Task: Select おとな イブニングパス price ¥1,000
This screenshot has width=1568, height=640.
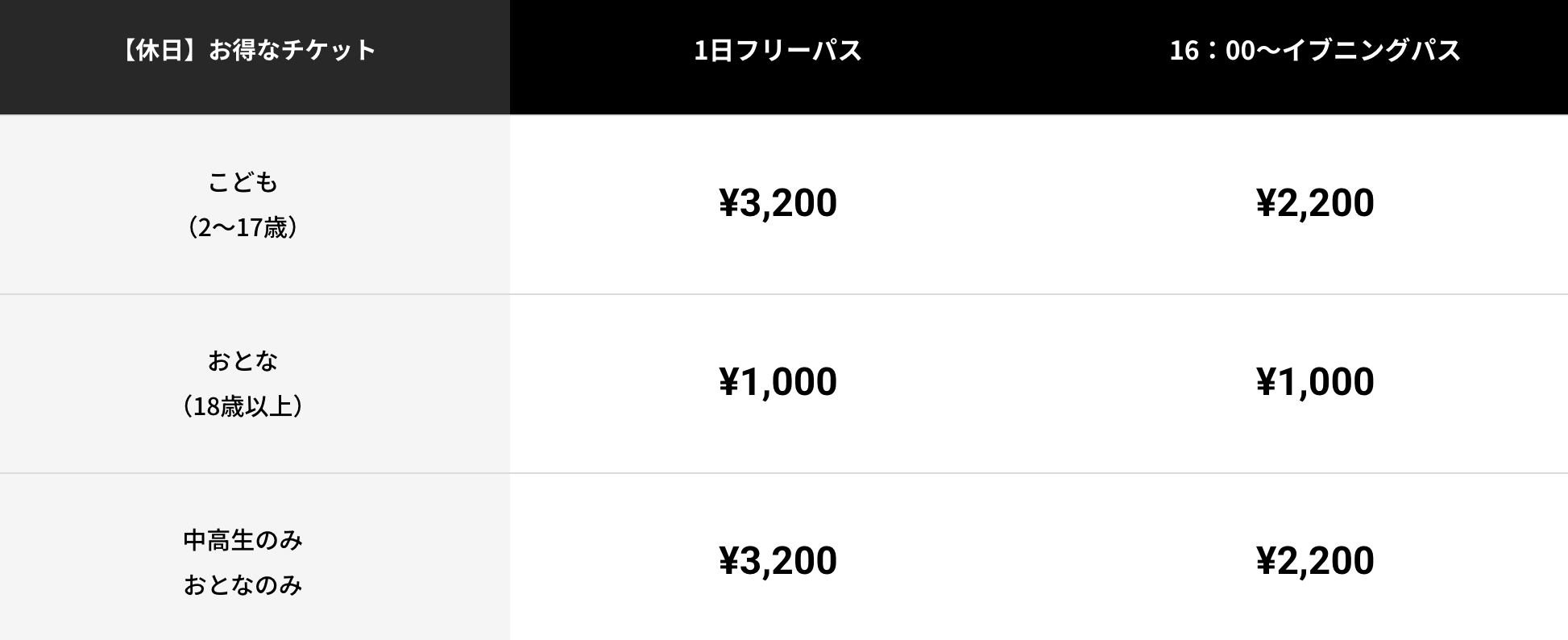Action: coord(1315,381)
